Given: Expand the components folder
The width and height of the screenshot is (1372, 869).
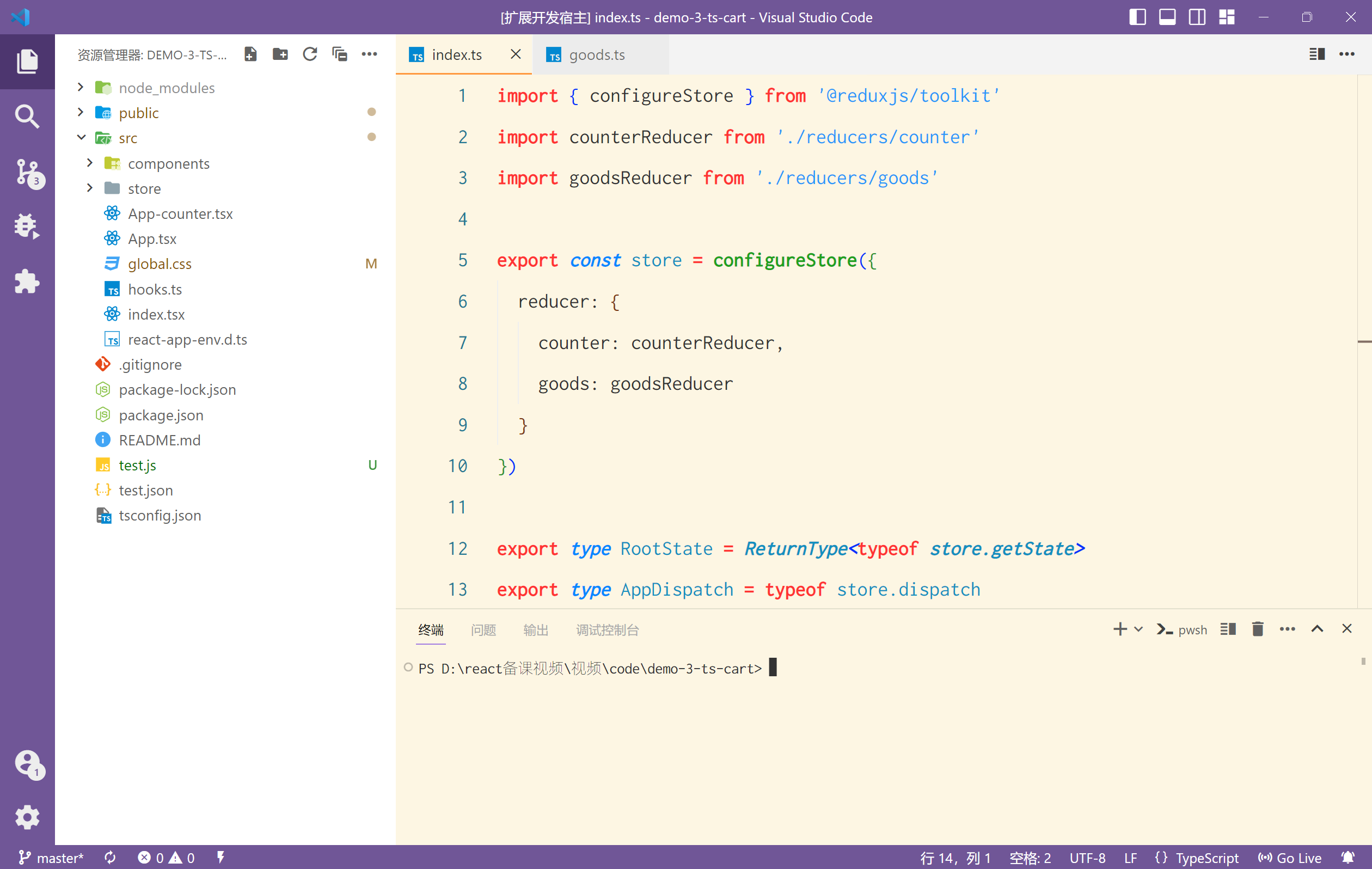Looking at the screenshot, I should pos(89,163).
